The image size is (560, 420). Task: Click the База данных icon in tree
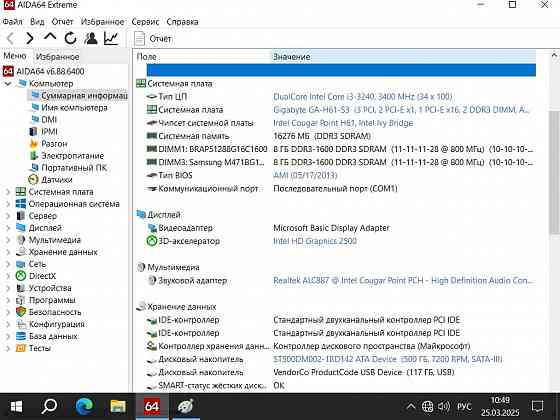[21, 336]
